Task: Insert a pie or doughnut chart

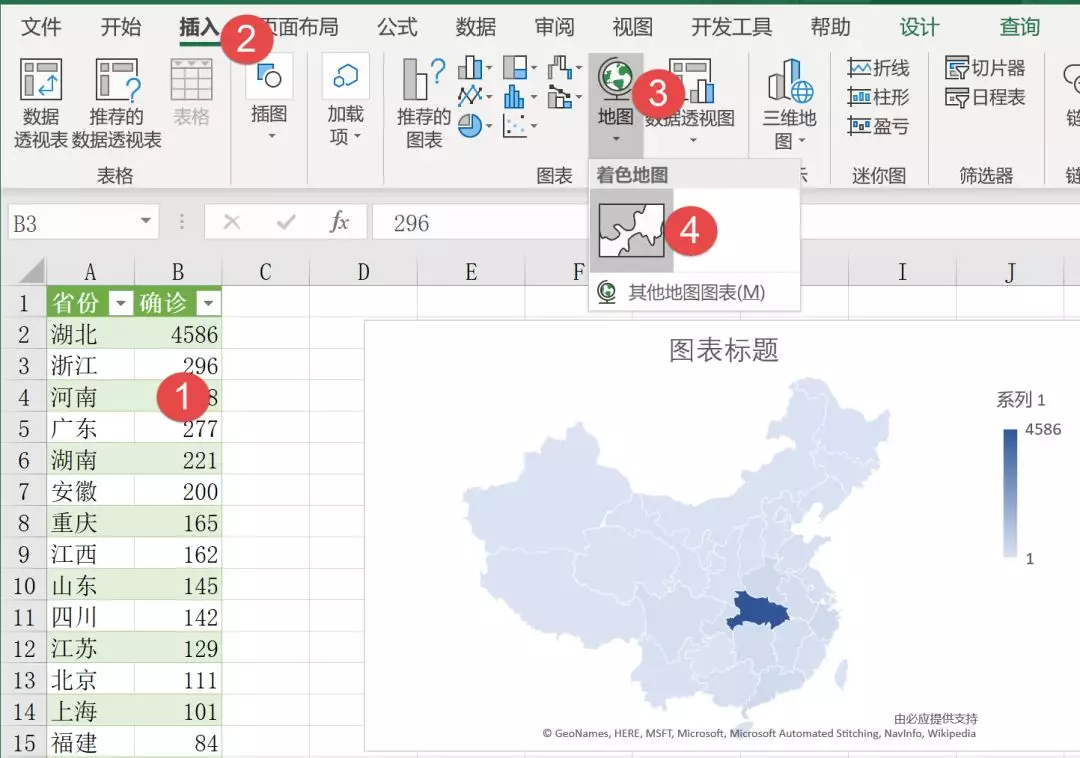Action: point(470,125)
